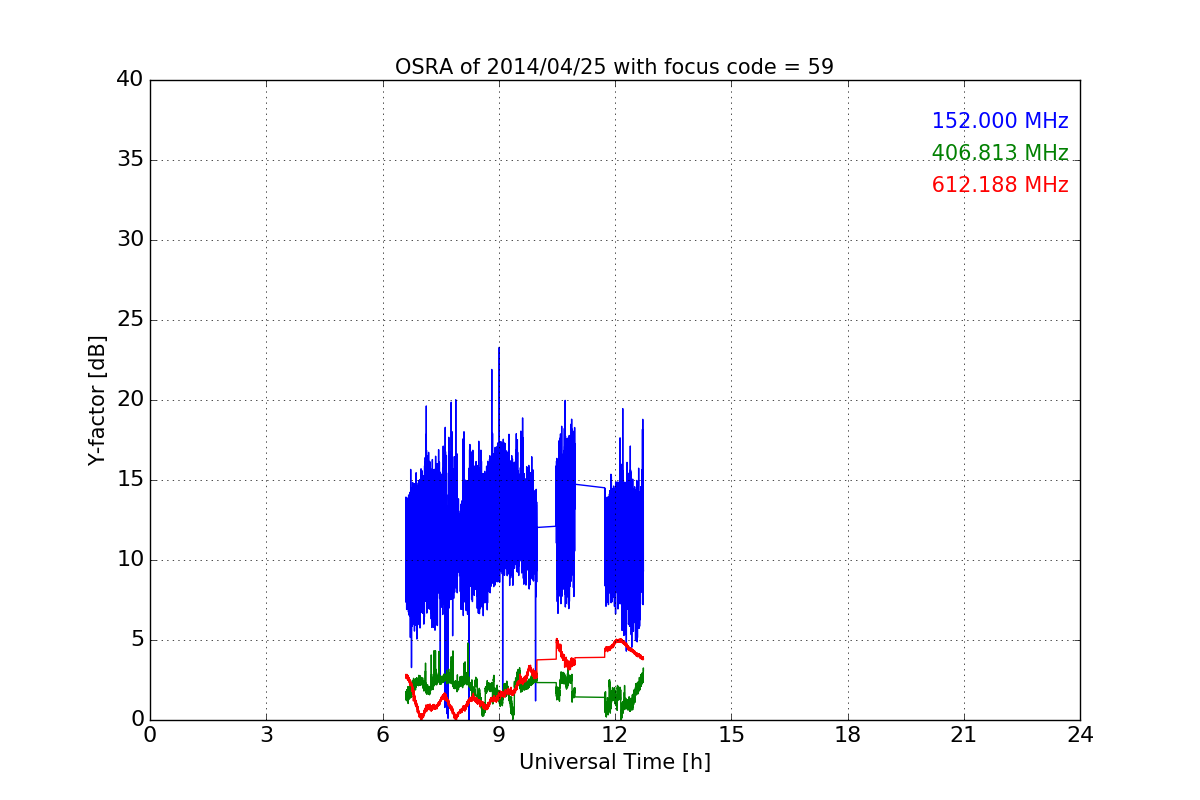Click the x-axis tick label '18'

point(848,735)
